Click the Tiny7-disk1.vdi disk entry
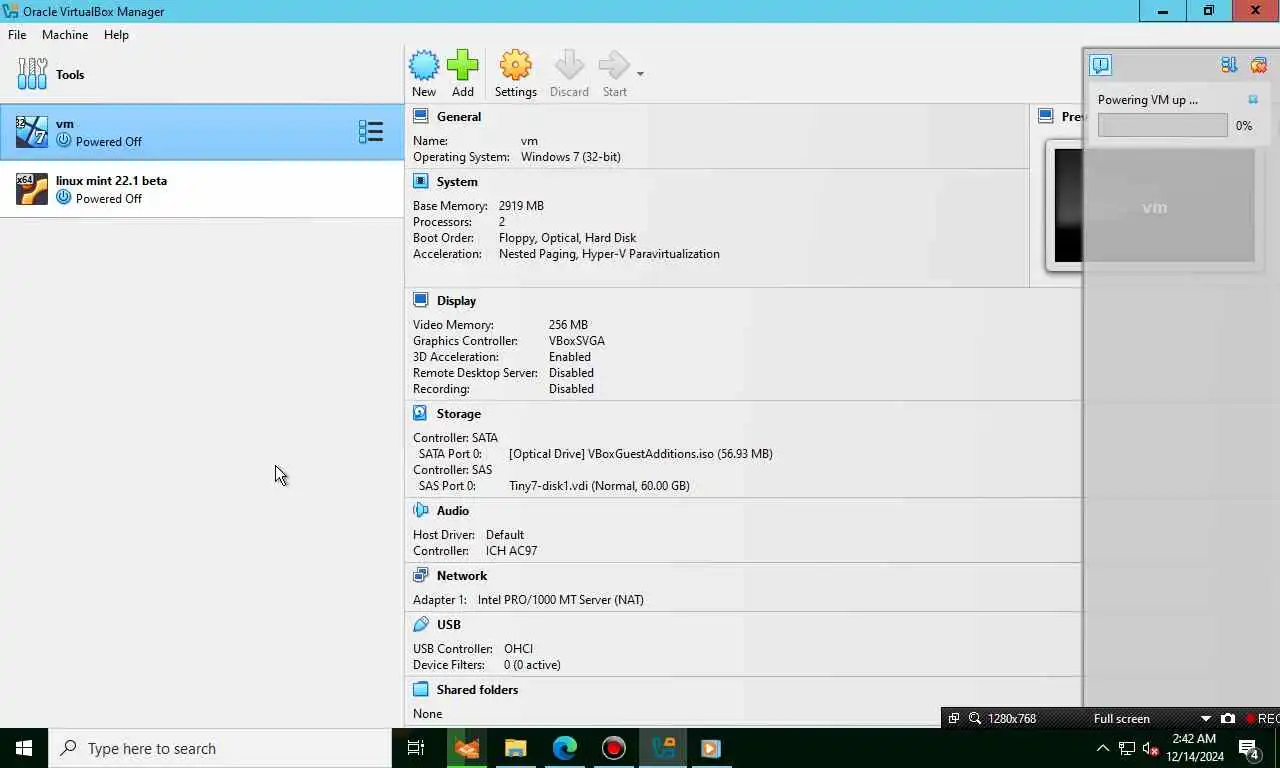This screenshot has height=768, width=1280. (x=599, y=486)
